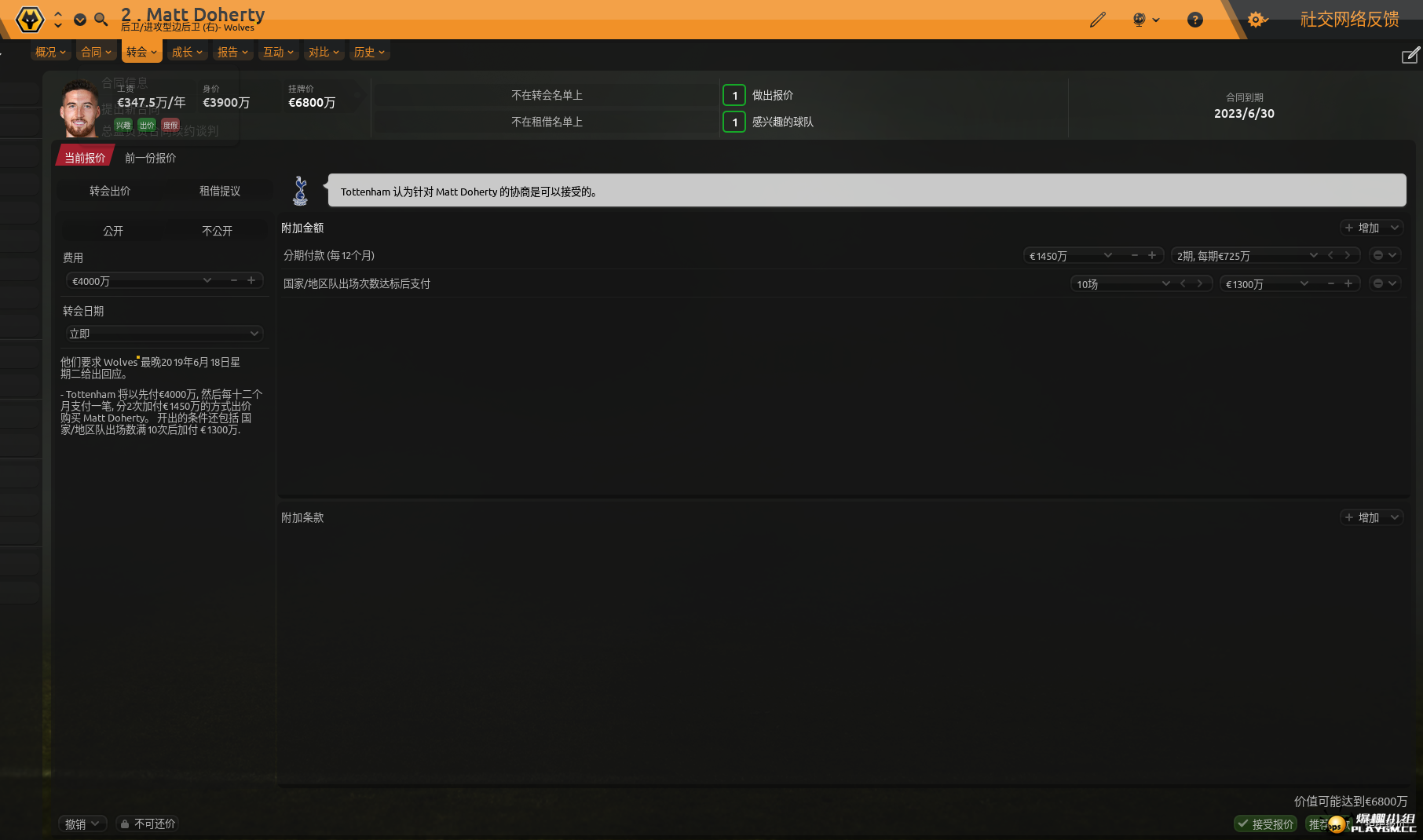Click the question mark help icon

coord(1194,20)
